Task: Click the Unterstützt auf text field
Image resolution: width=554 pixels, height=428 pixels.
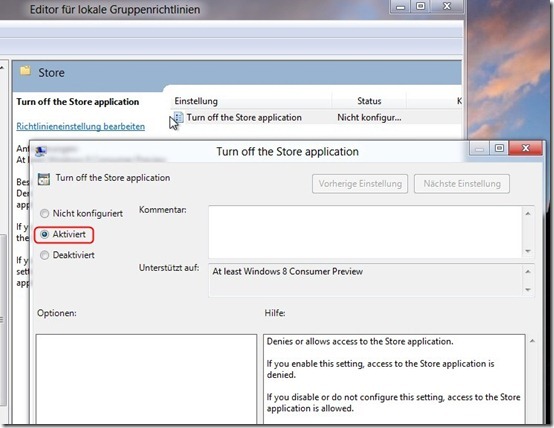Action: coord(365,280)
